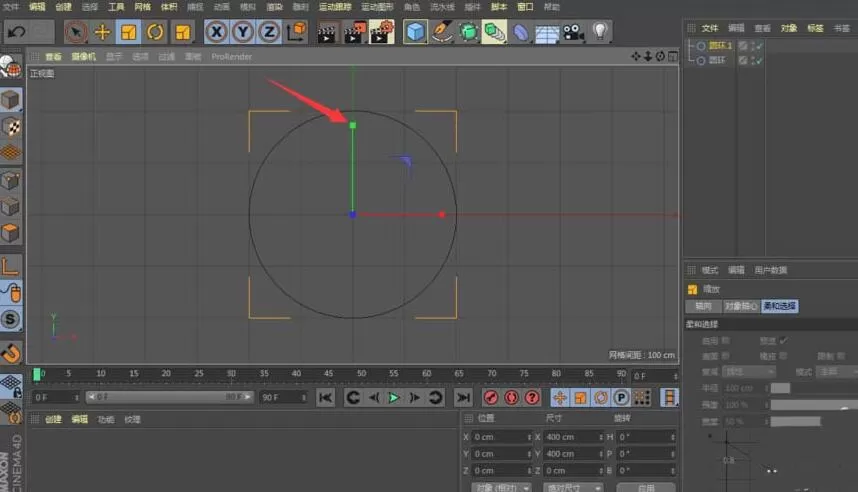Click the green playhead at frame 0
This screenshot has width=858, height=492.
click(x=37, y=374)
